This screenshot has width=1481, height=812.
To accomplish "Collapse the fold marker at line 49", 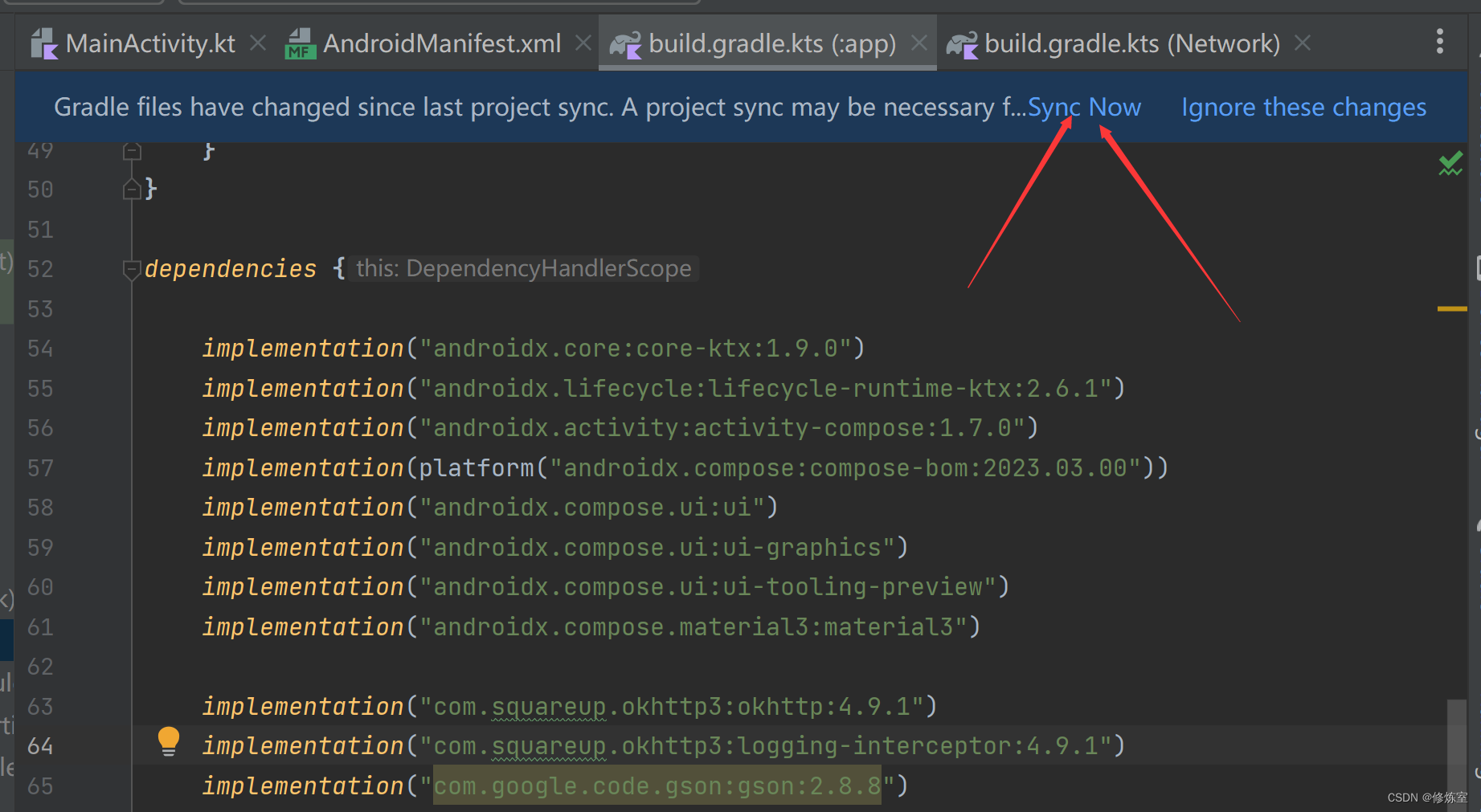I will pos(132,150).
